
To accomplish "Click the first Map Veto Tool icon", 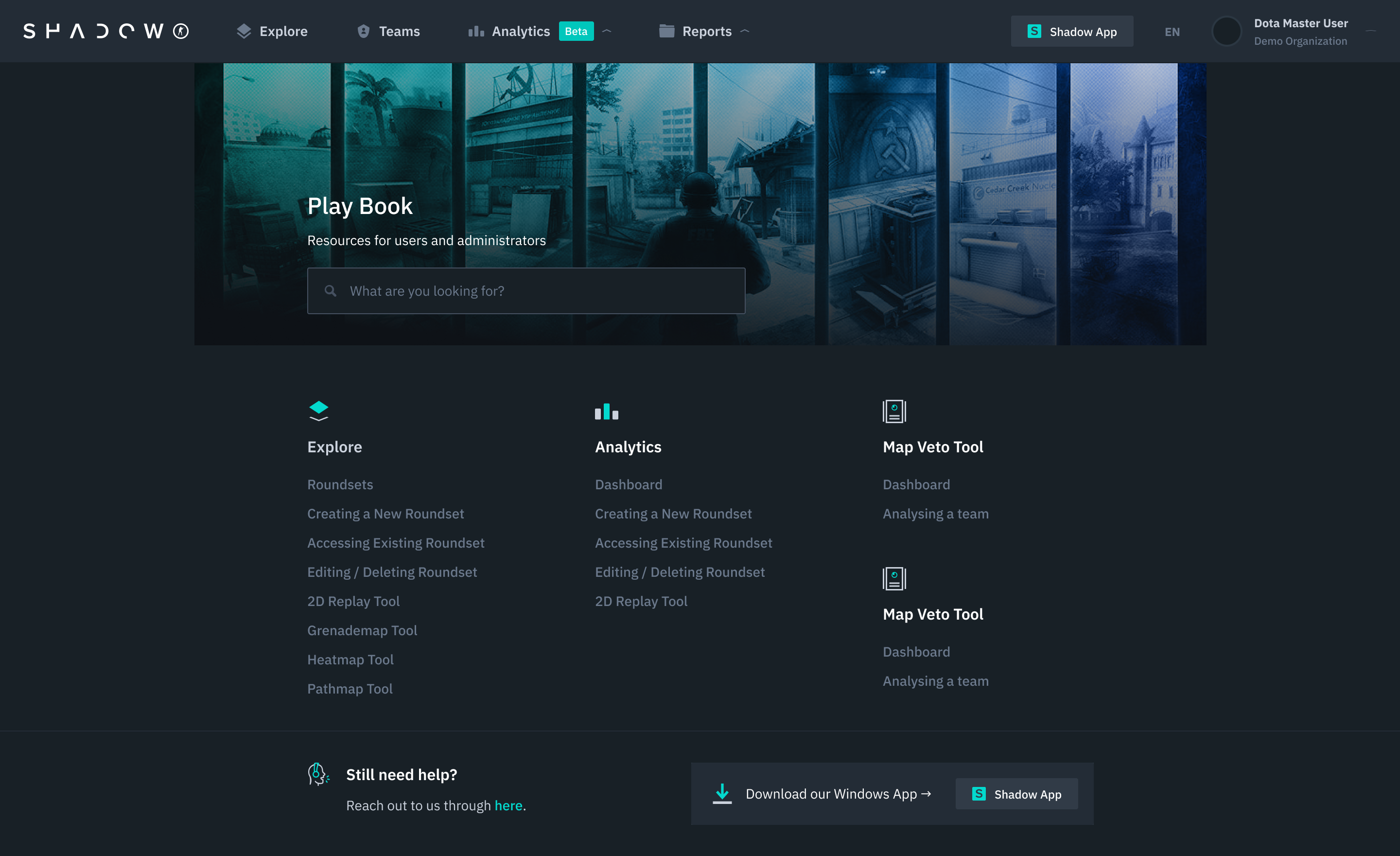I will [894, 411].
